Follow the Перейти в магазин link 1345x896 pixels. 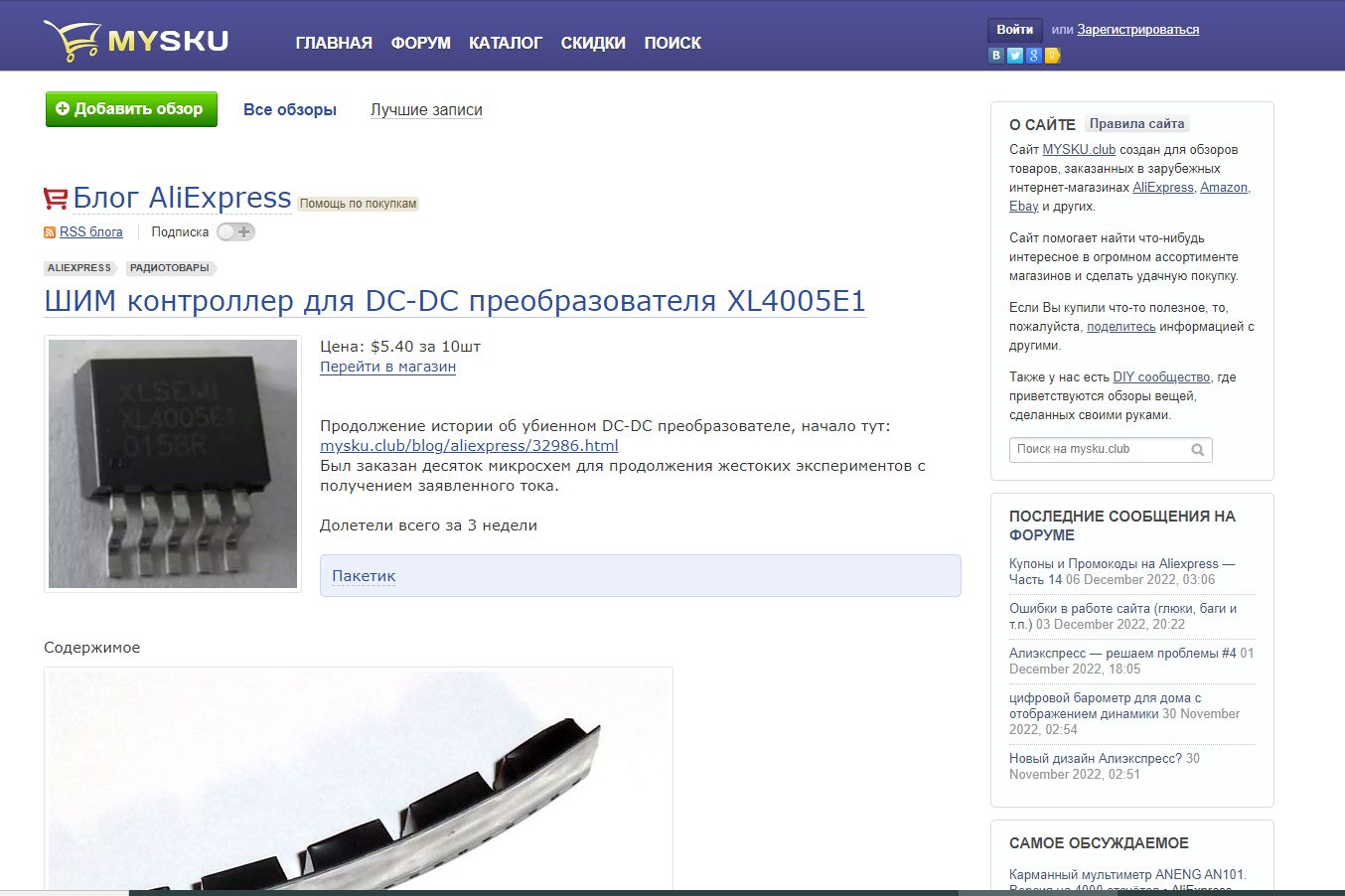[x=387, y=367]
